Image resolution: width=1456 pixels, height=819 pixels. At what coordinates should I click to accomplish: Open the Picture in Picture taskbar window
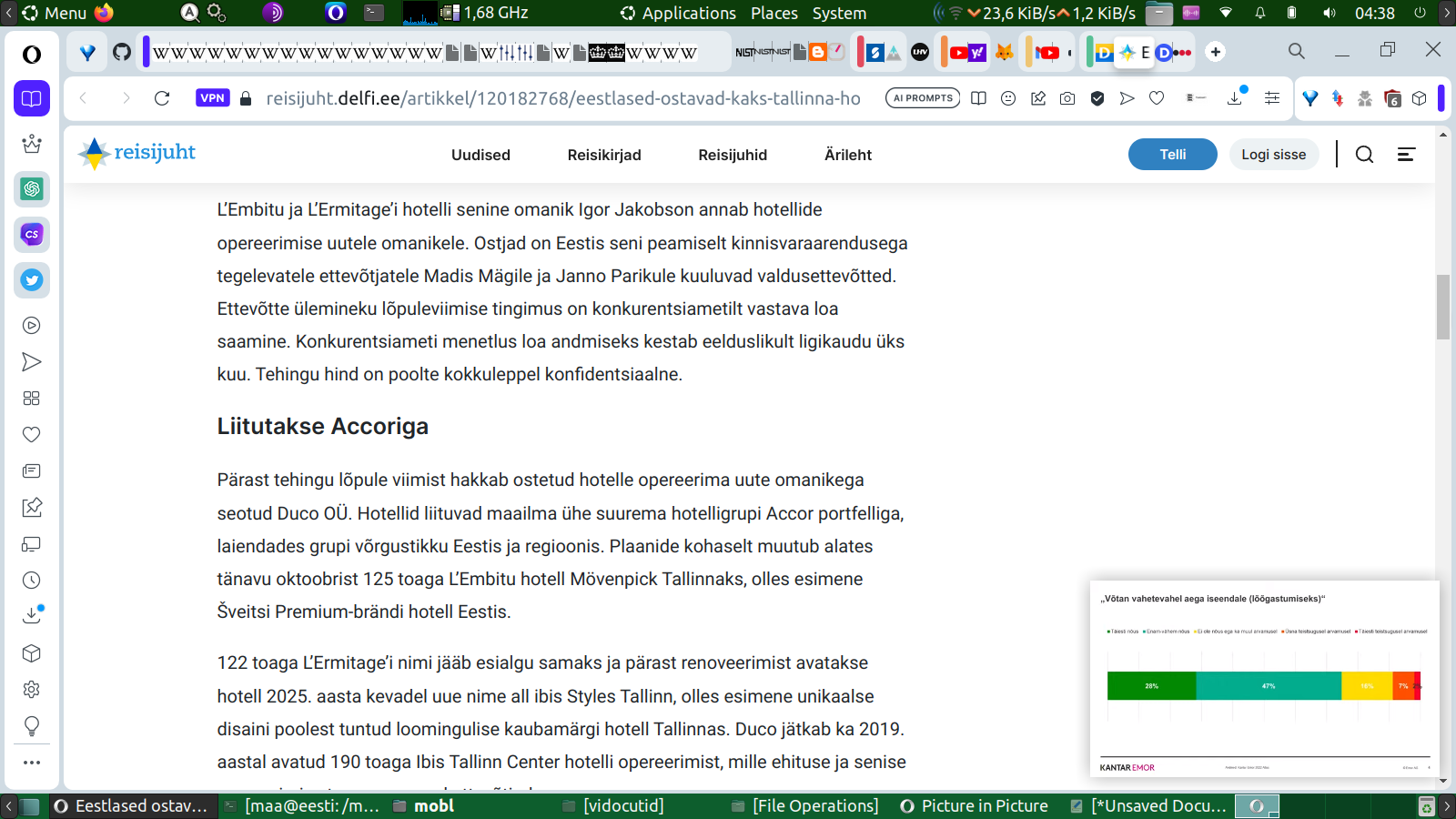pyautogui.click(x=974, y=806)
